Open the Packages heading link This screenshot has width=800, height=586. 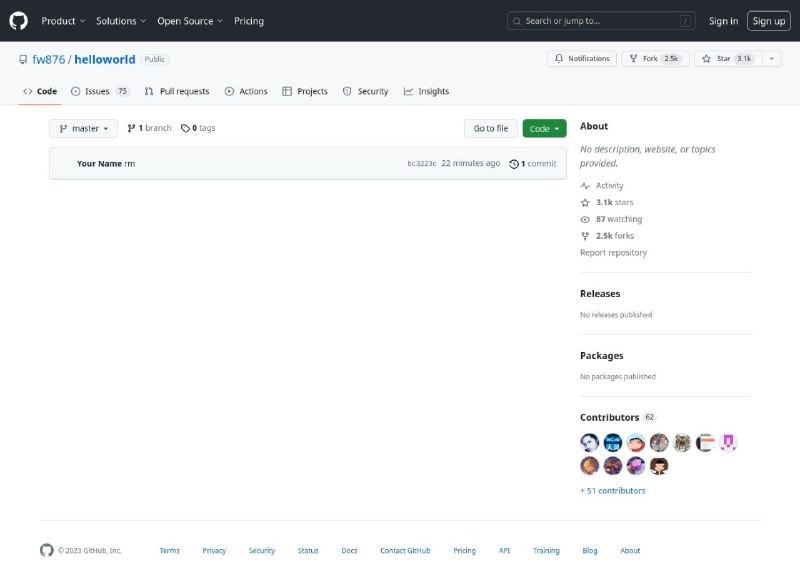tap(602, 355)
